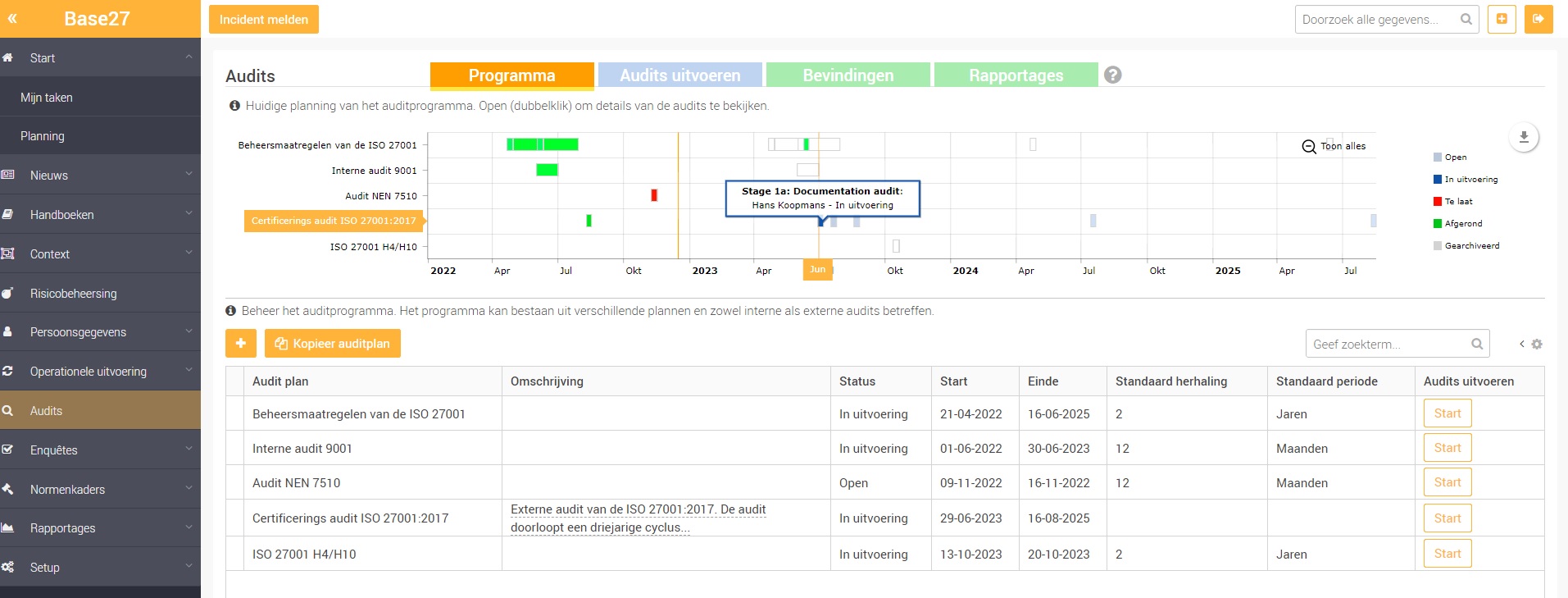Click the orange plus icon in the top bar
This screenshot has height=598, width=1568.
click(1502, 19)
